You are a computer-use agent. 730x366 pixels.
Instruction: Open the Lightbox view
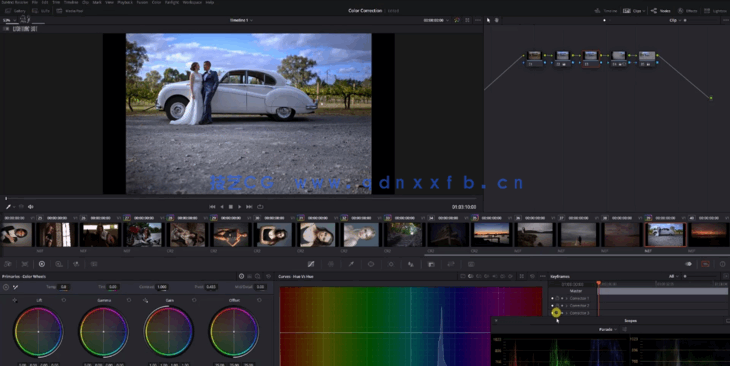pos(716,11)
